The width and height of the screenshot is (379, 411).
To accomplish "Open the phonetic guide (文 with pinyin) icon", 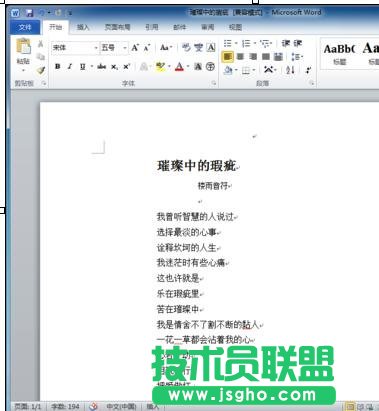I will [199, 48].
